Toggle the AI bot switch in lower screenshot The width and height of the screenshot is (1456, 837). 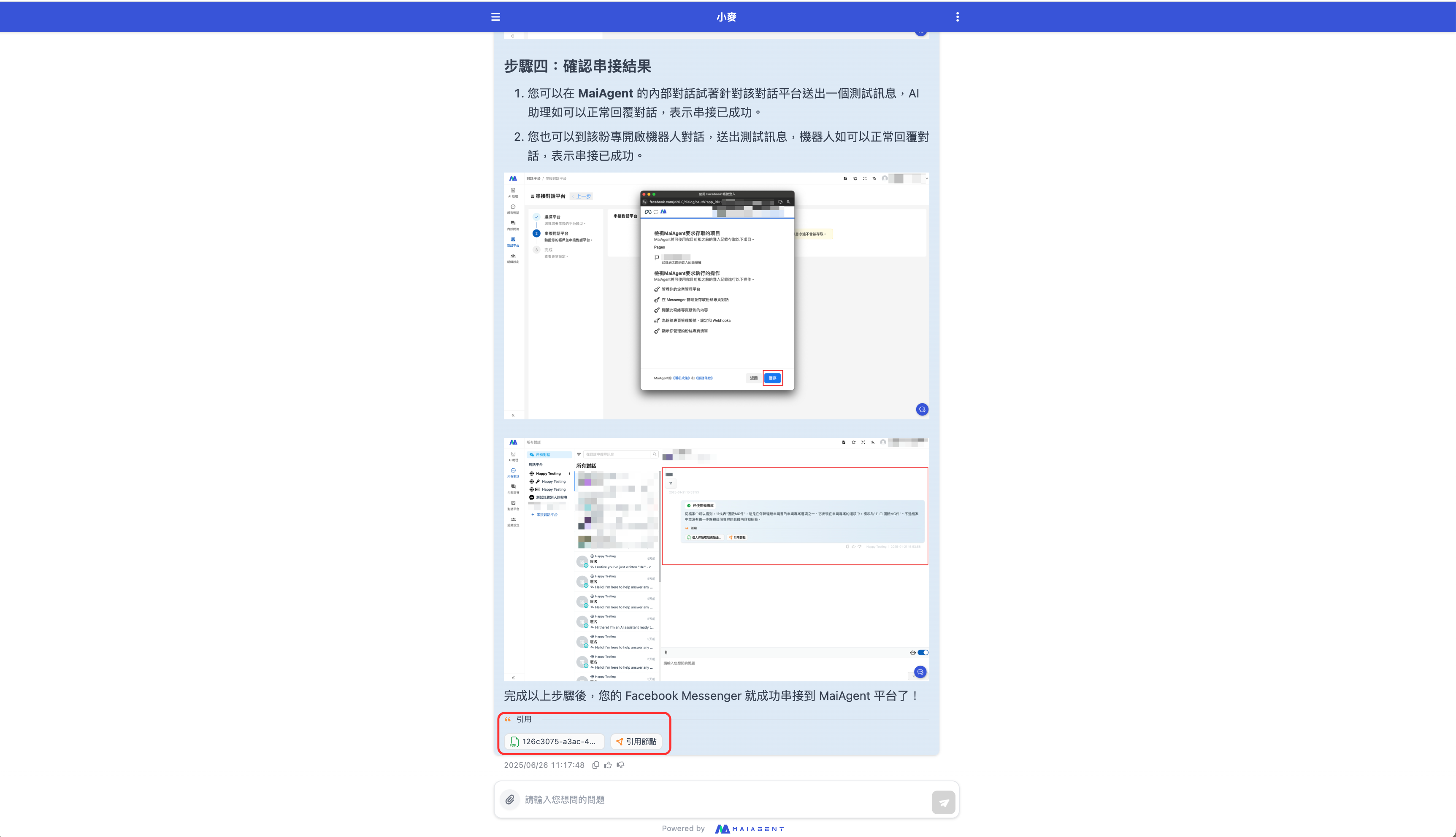(923, 653)
